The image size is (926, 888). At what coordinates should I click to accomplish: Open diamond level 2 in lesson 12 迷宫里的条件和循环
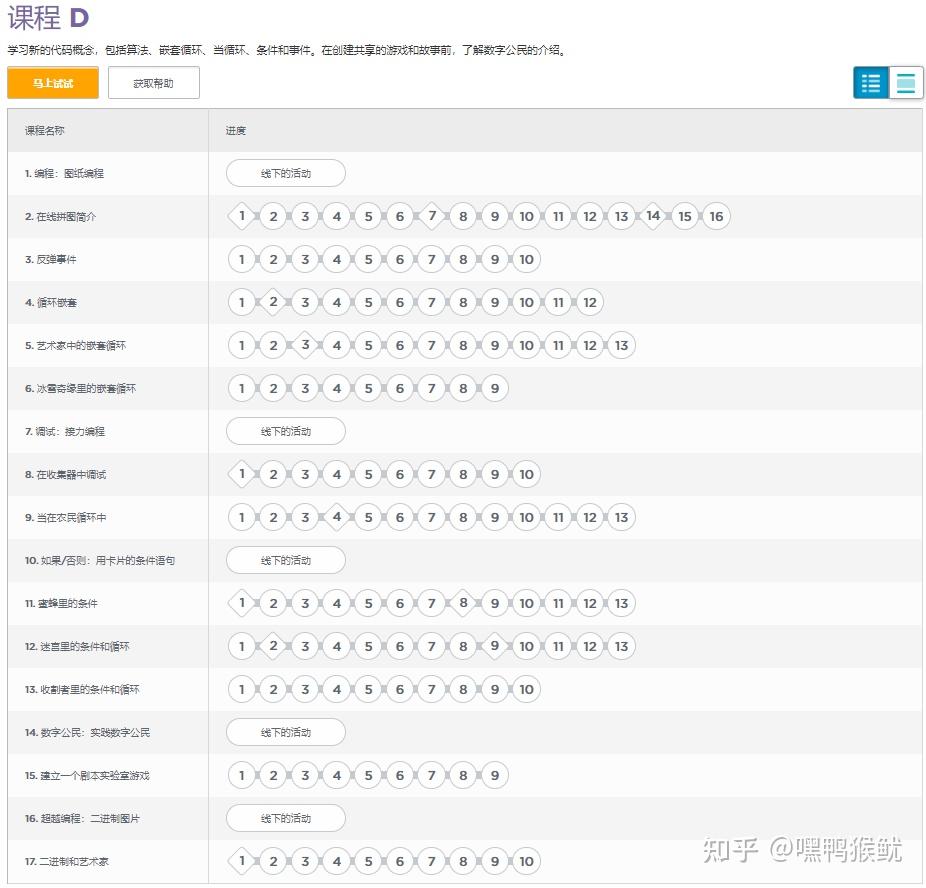[x=273, y=646]
